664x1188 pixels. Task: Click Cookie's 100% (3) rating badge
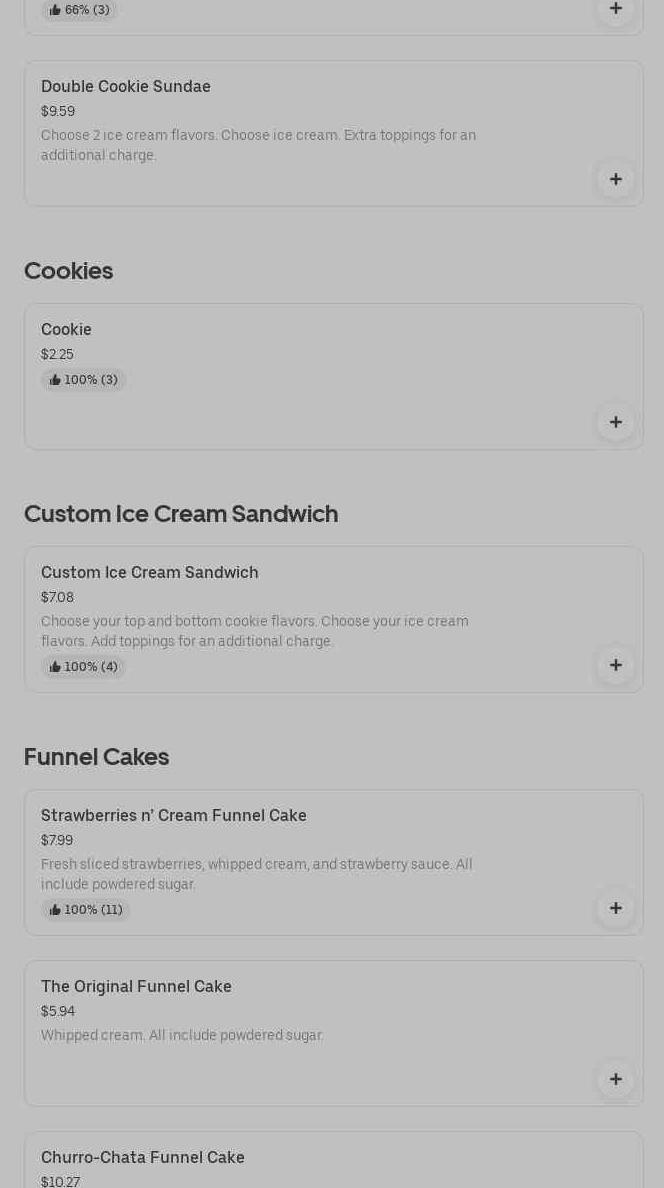84,380
